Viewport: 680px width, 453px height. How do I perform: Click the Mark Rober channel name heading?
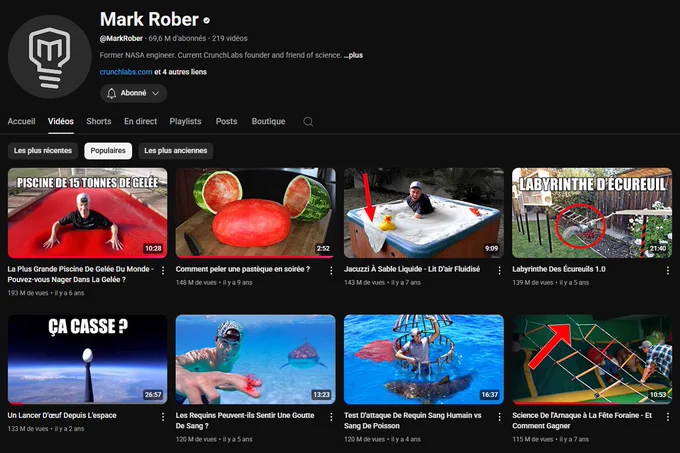tap(149, 20)
